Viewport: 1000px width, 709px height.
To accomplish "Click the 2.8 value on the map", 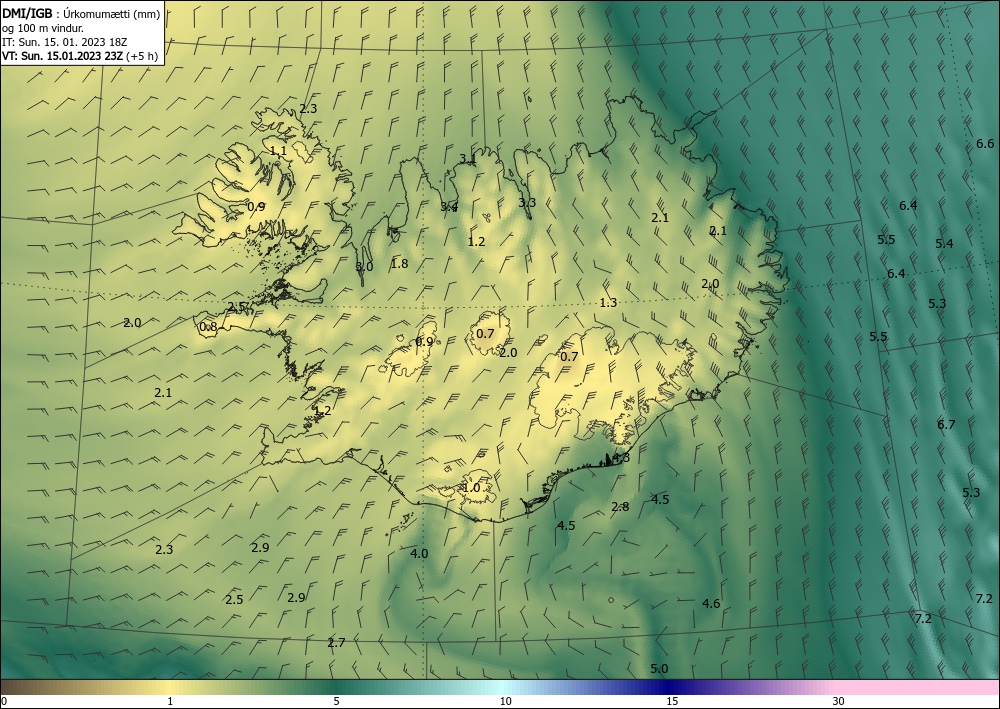I will 621,507.
